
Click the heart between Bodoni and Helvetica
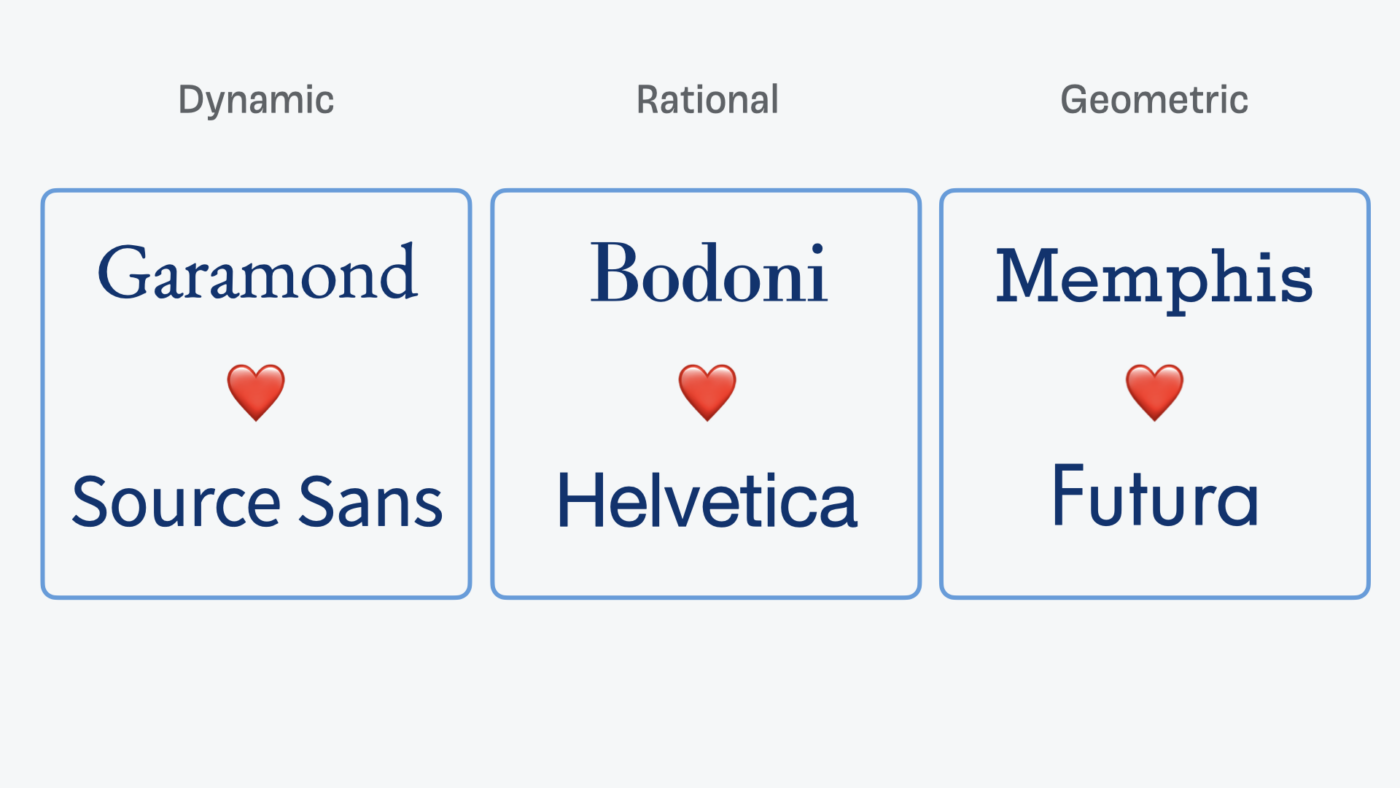point(707,392)
